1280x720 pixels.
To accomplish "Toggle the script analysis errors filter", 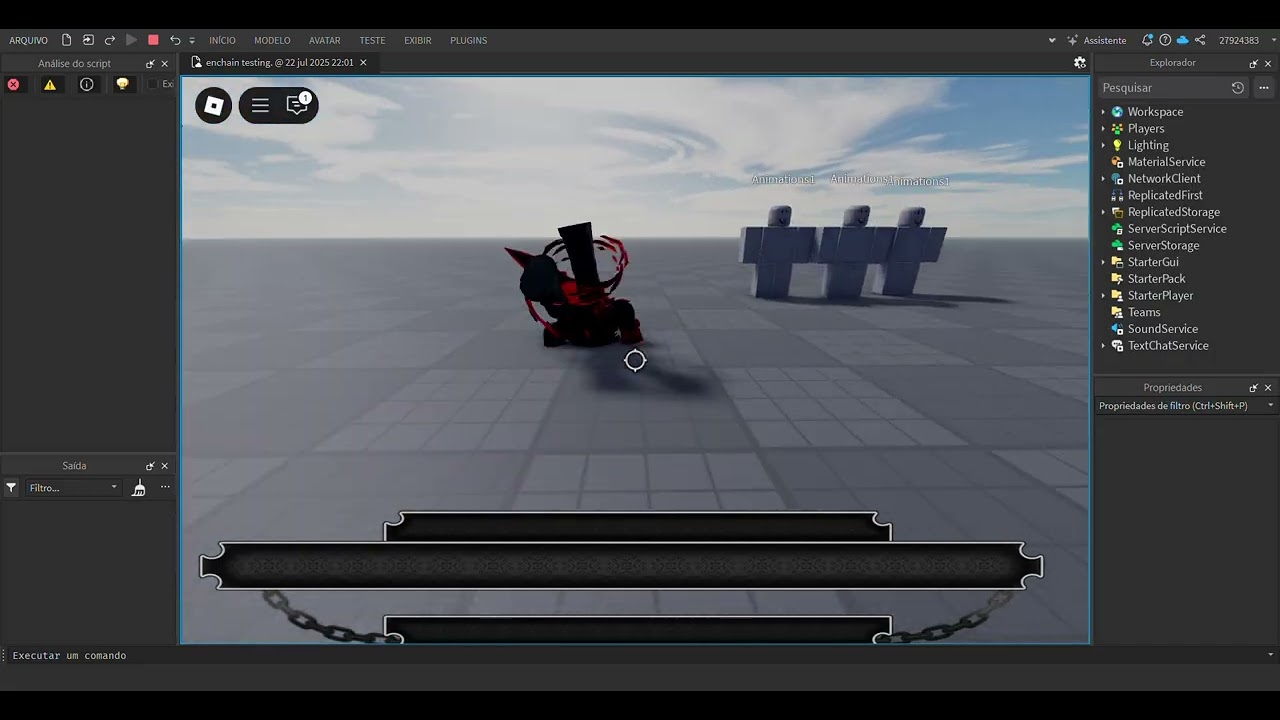I will [x=13, y=84].
